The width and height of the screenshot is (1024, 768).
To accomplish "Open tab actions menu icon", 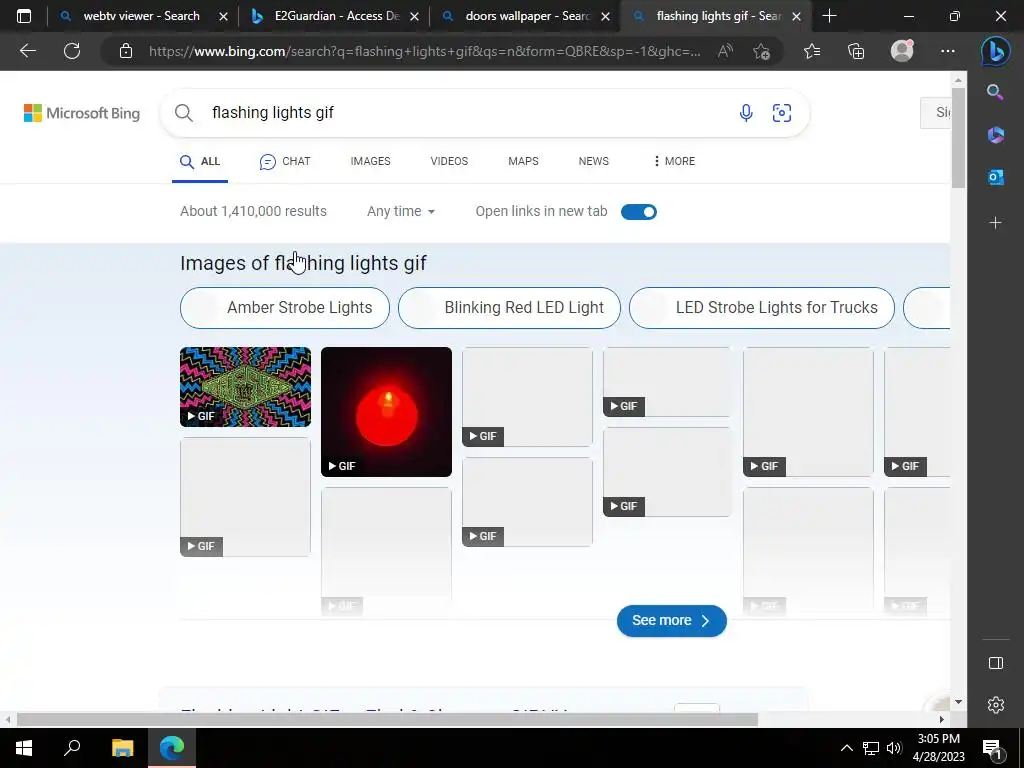I will click(x=24, y=16).
